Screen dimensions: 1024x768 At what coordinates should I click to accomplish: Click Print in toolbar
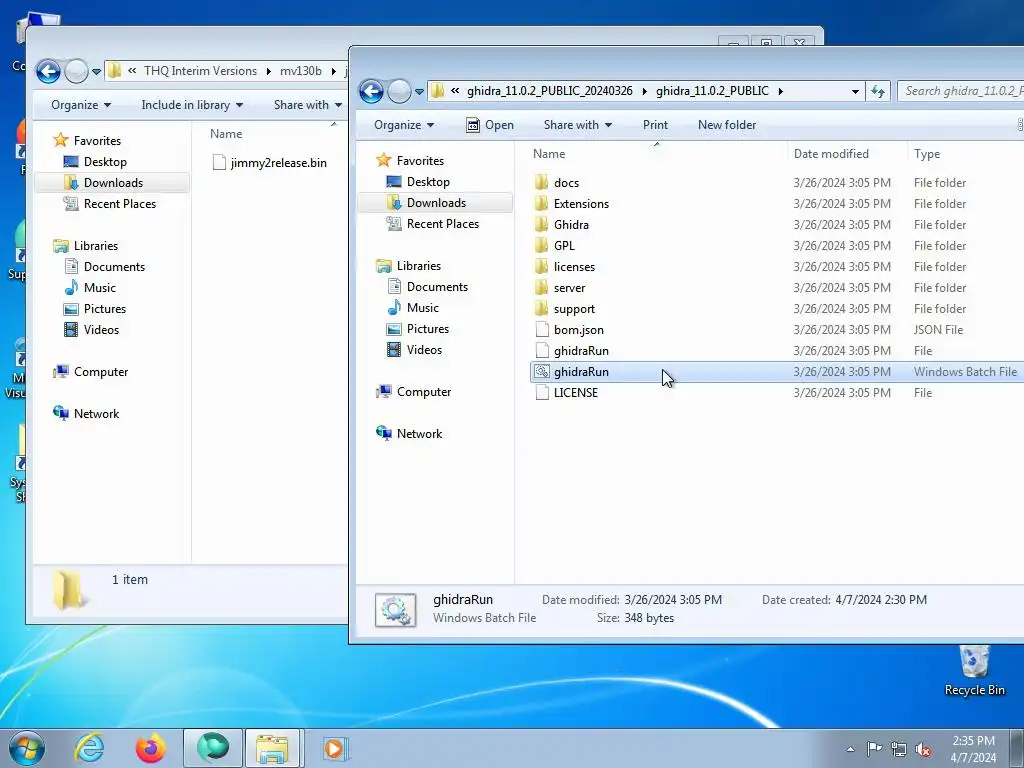point(655,125)
